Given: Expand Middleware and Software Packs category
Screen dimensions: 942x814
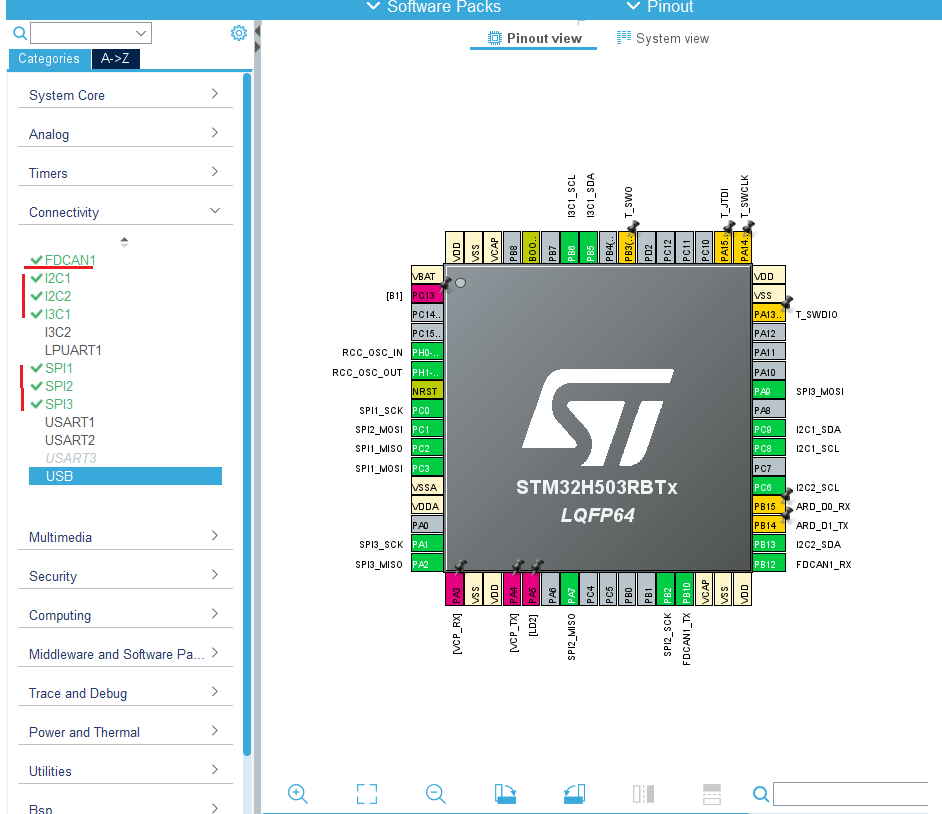Looking at the screenshot, I should coord(125,654).
